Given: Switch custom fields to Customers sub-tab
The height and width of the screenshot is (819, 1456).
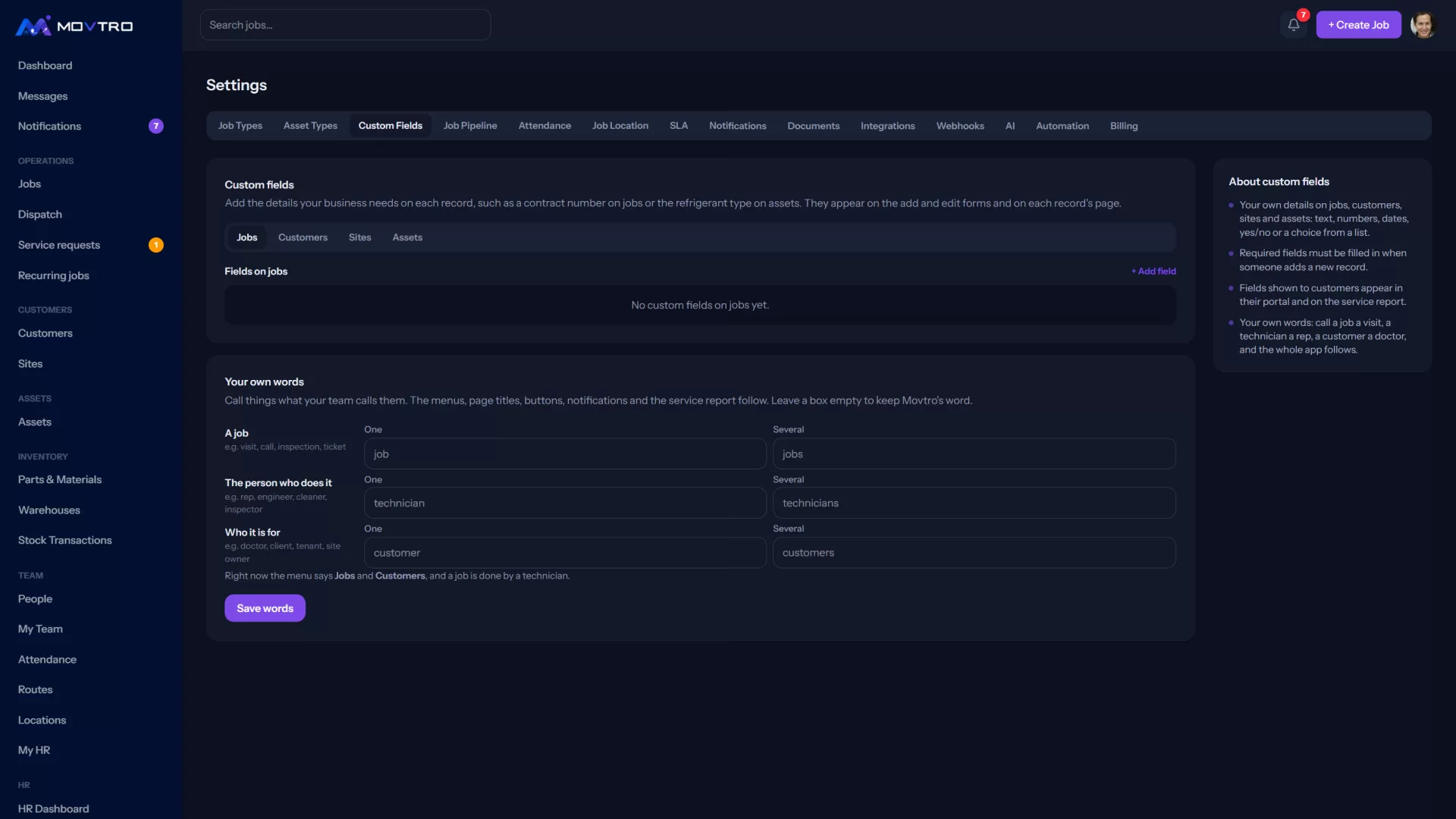Looking at the screenshot, I should pyautogui.click(x=303, y=237).
